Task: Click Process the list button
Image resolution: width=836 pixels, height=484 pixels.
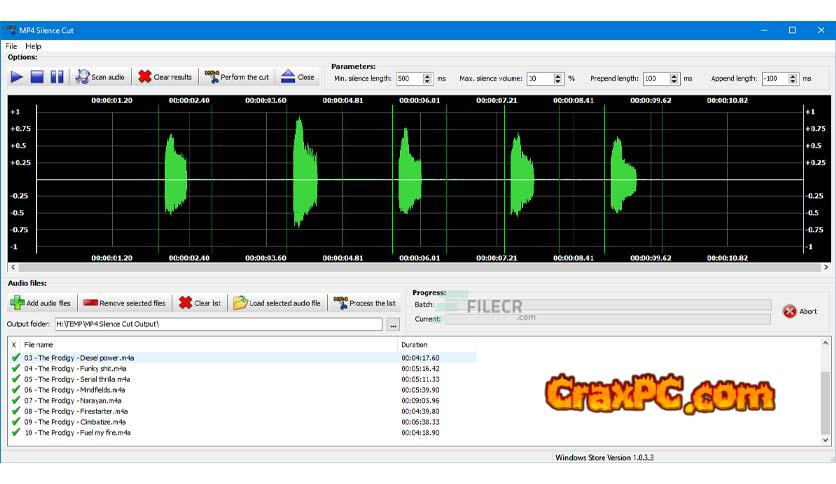Action: (365, 303)
